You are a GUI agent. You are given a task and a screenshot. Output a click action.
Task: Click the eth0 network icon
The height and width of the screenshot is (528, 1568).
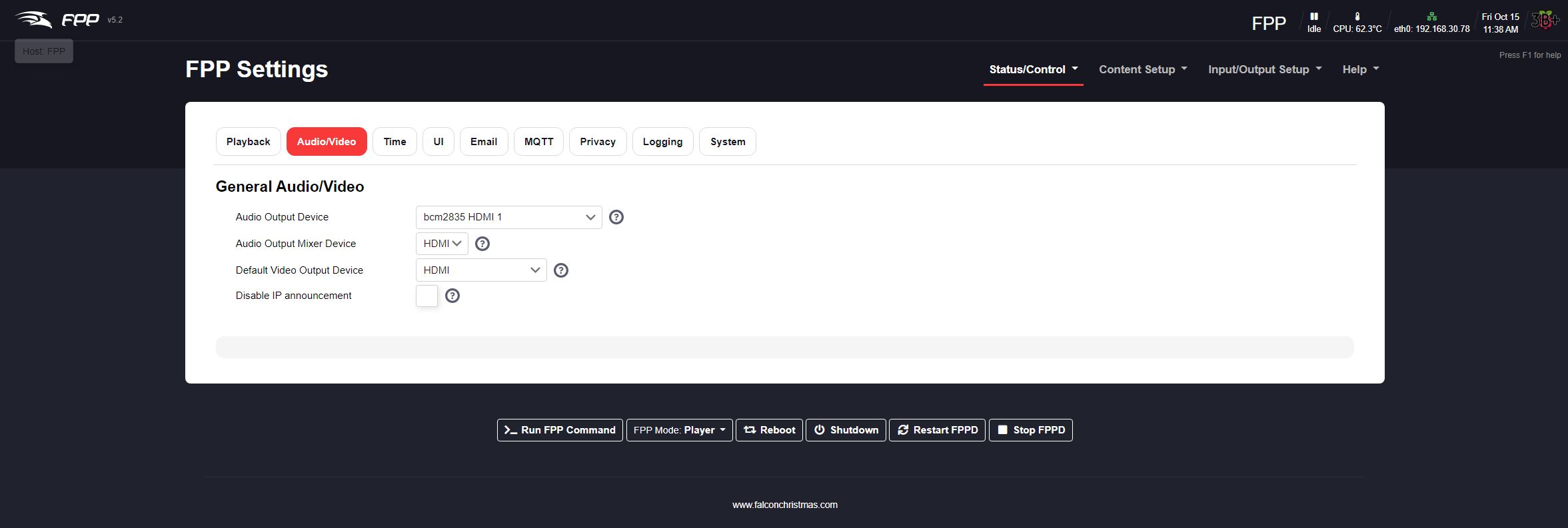click(1431, 17)
